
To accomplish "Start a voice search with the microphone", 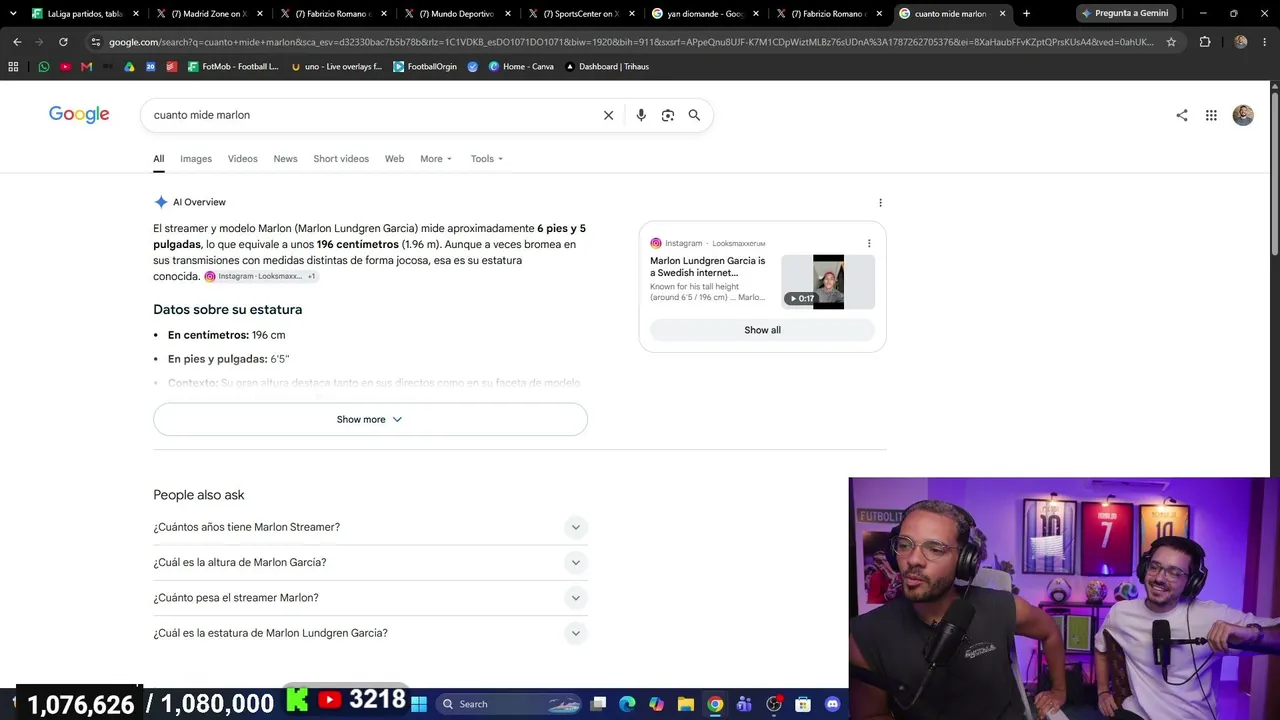I will point(641,115).
